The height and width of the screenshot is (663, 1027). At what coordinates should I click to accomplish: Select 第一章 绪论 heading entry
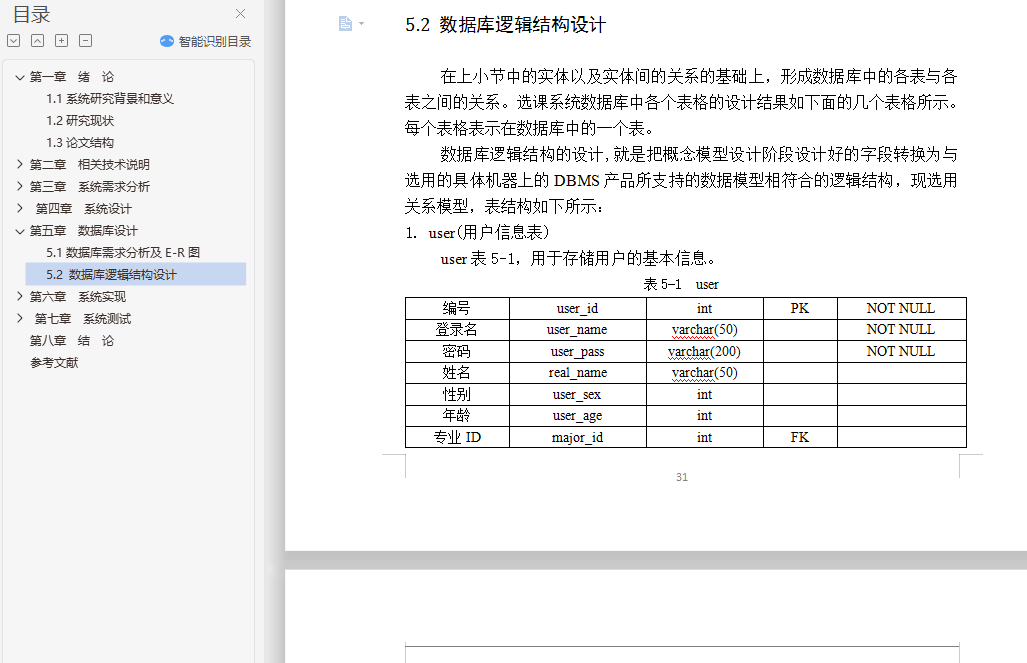72,77
